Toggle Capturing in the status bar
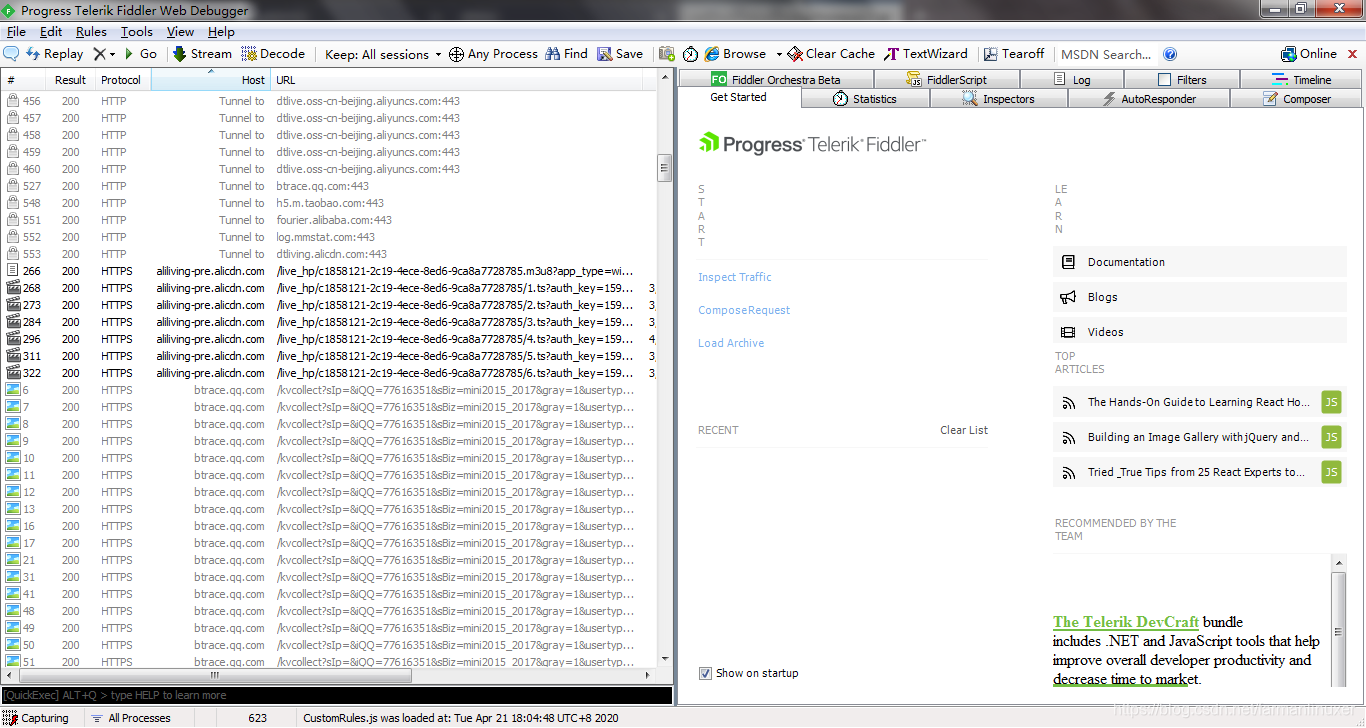Image resolution: width=1366 pixels, height=728 pixels. tap(37, 718)
